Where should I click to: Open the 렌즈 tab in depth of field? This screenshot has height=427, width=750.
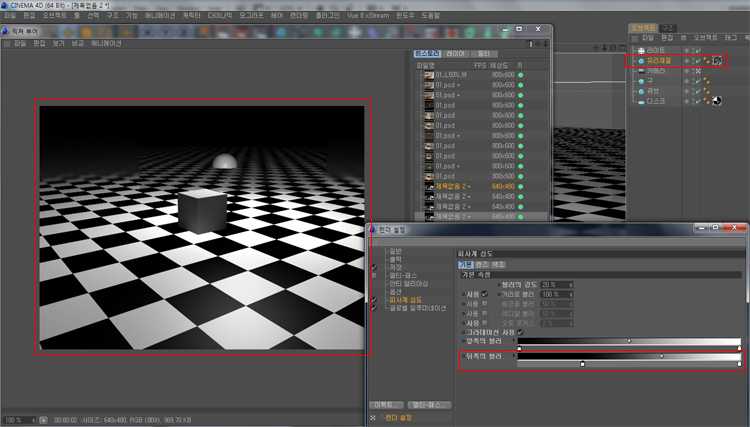(482, 264)
